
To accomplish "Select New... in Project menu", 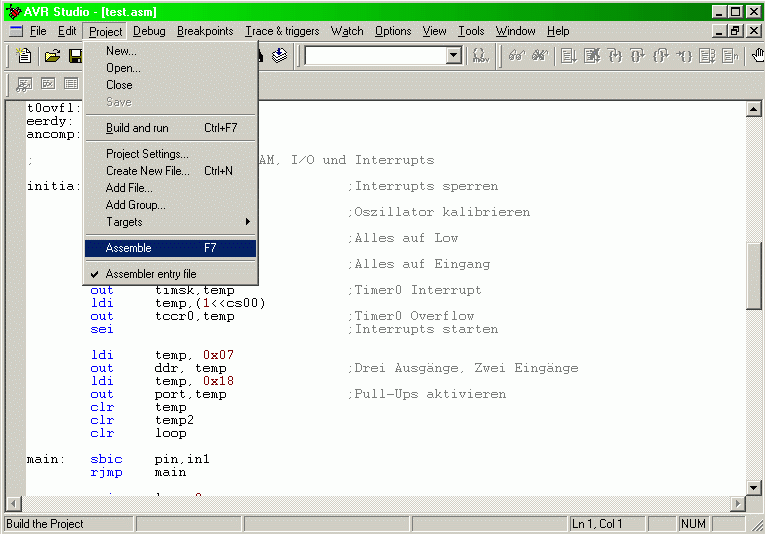I will coord(170,51).
